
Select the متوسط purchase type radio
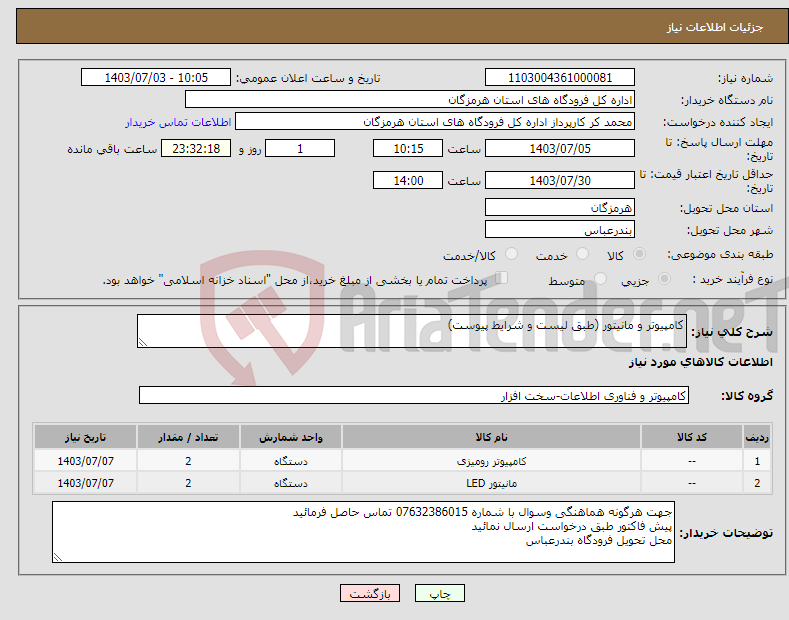tap(600, 279)
